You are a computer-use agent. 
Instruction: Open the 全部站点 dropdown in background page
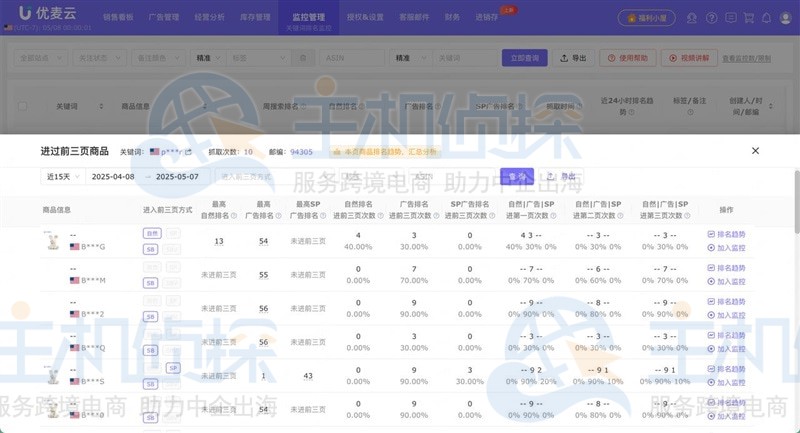click(40, 58)
